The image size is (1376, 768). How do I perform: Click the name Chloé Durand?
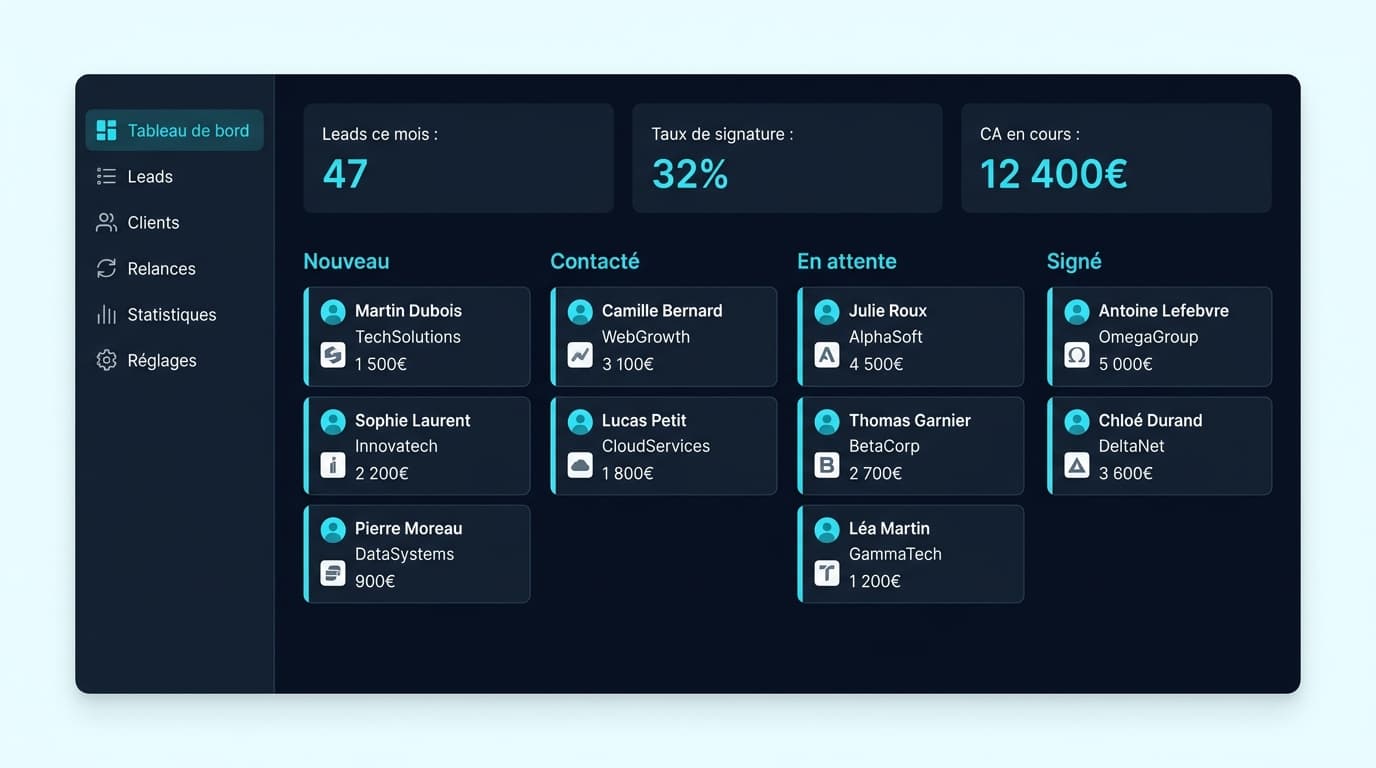(1150, 421)
